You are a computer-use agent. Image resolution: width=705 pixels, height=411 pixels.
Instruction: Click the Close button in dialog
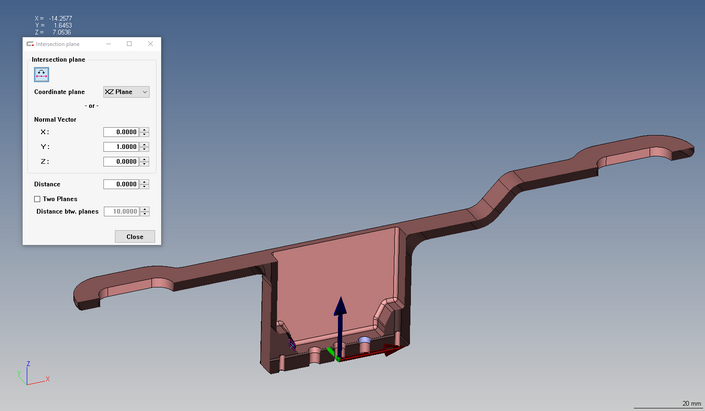tap(135, 237)
